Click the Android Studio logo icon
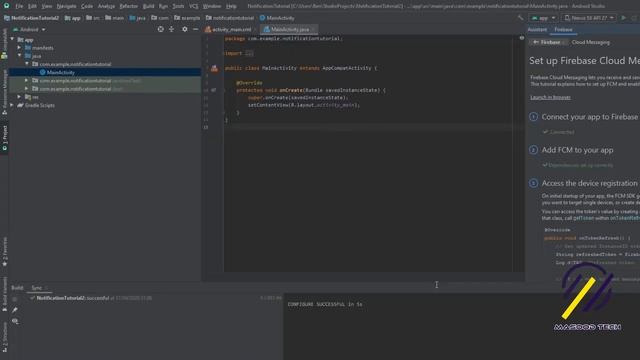This screenshot has width=640, height=360. tap(6, 6)
